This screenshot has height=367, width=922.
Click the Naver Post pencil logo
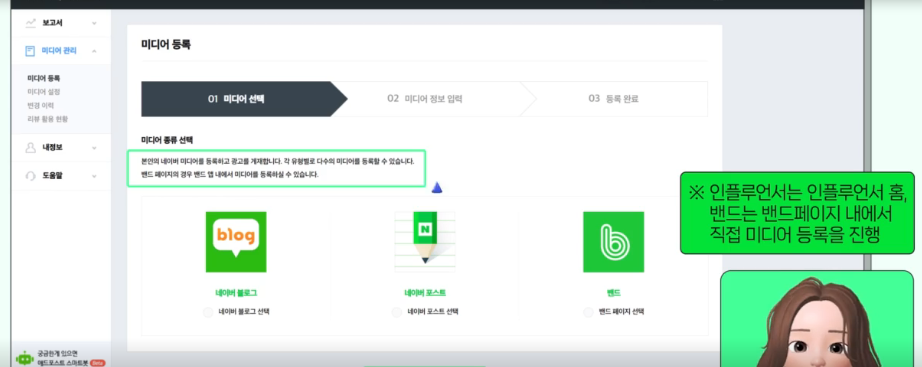click(425, 242)
